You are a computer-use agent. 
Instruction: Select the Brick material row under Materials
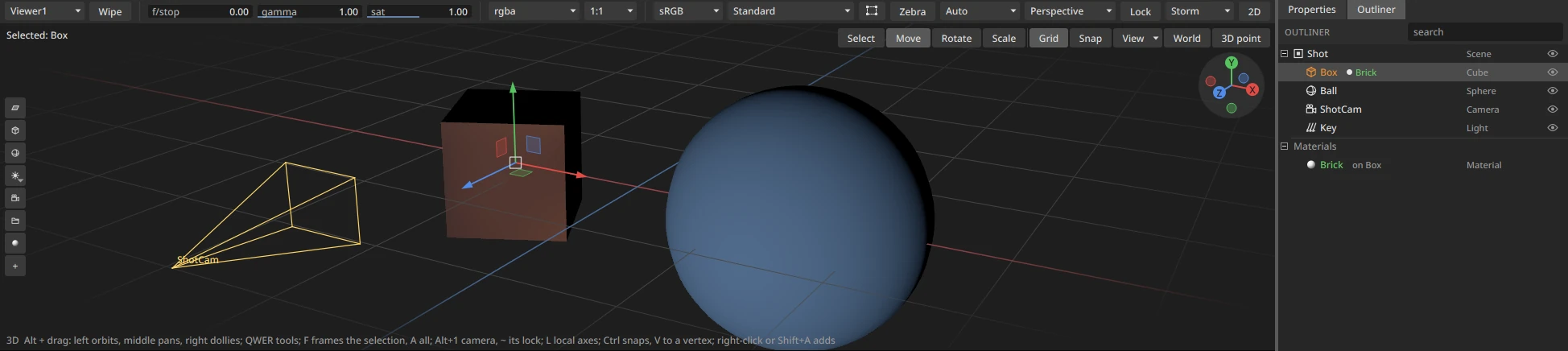(1422, 165)
